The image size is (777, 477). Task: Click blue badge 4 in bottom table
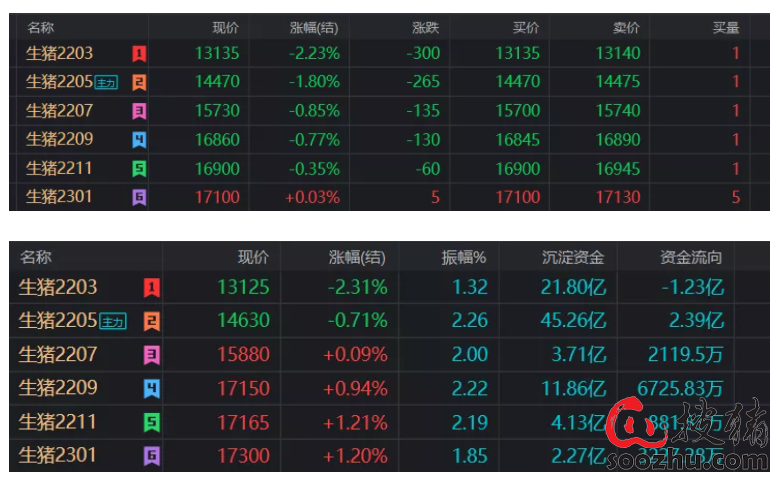click(x=152, y=388)
